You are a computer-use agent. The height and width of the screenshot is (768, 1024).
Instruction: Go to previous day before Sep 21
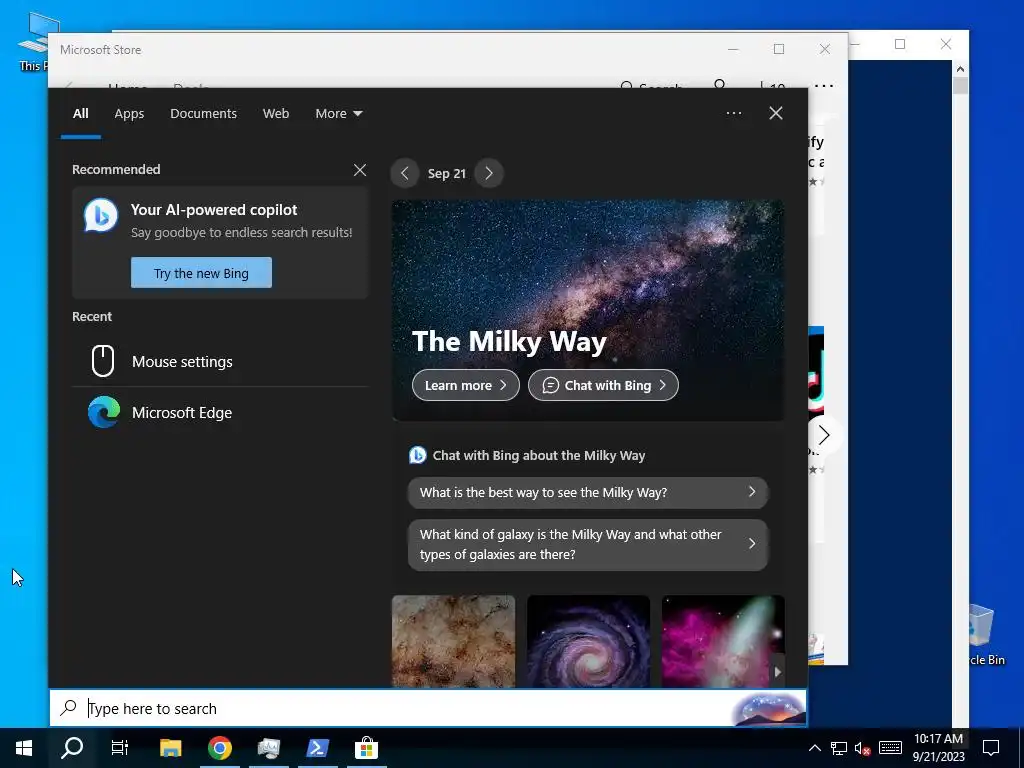point(405,174)
